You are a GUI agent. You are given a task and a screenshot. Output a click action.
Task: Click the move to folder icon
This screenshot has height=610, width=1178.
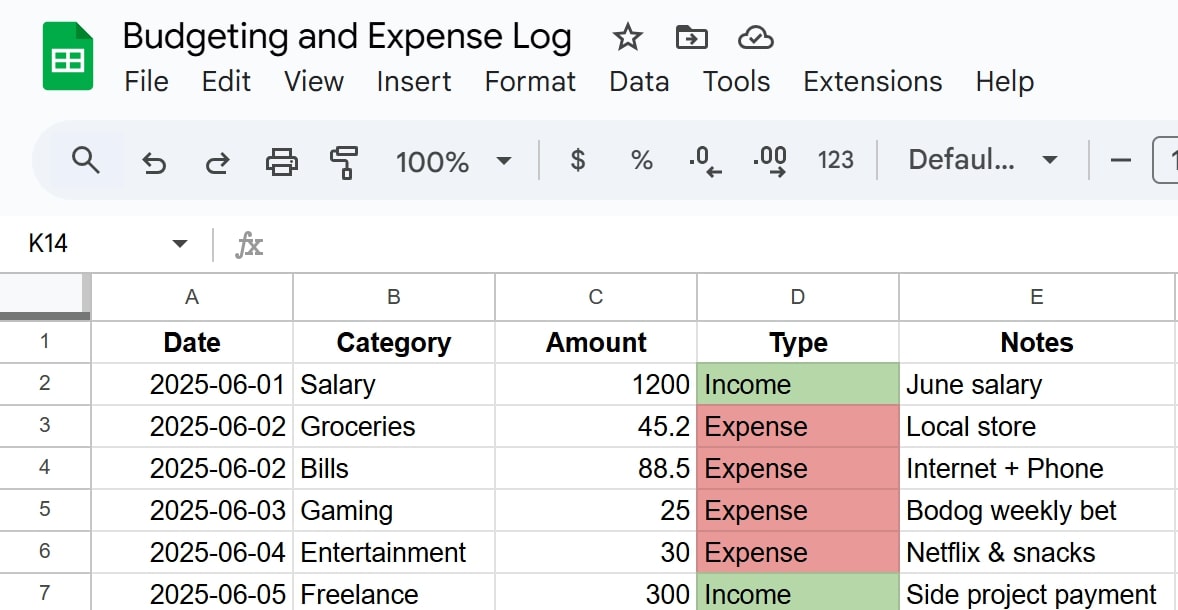pyautogui.click(x=691, y=37)
